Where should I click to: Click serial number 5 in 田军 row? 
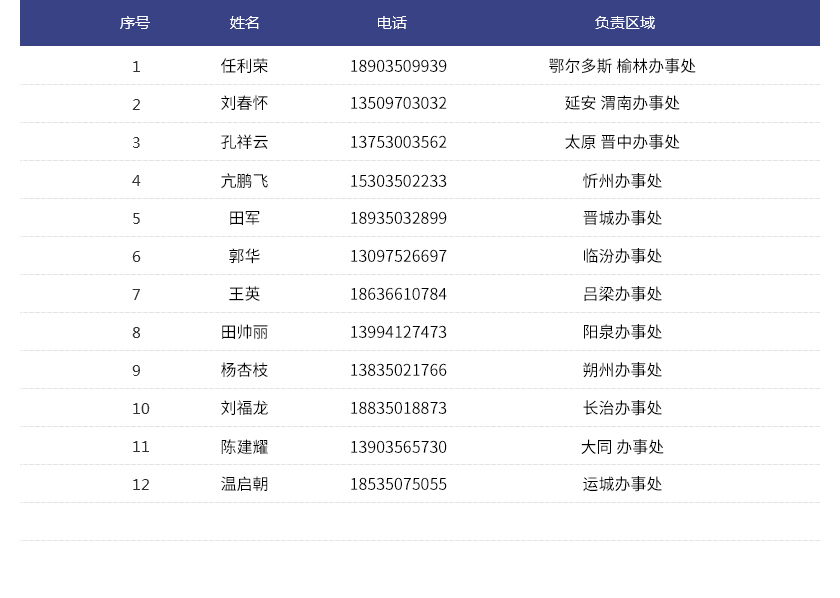tap(137, 219)
